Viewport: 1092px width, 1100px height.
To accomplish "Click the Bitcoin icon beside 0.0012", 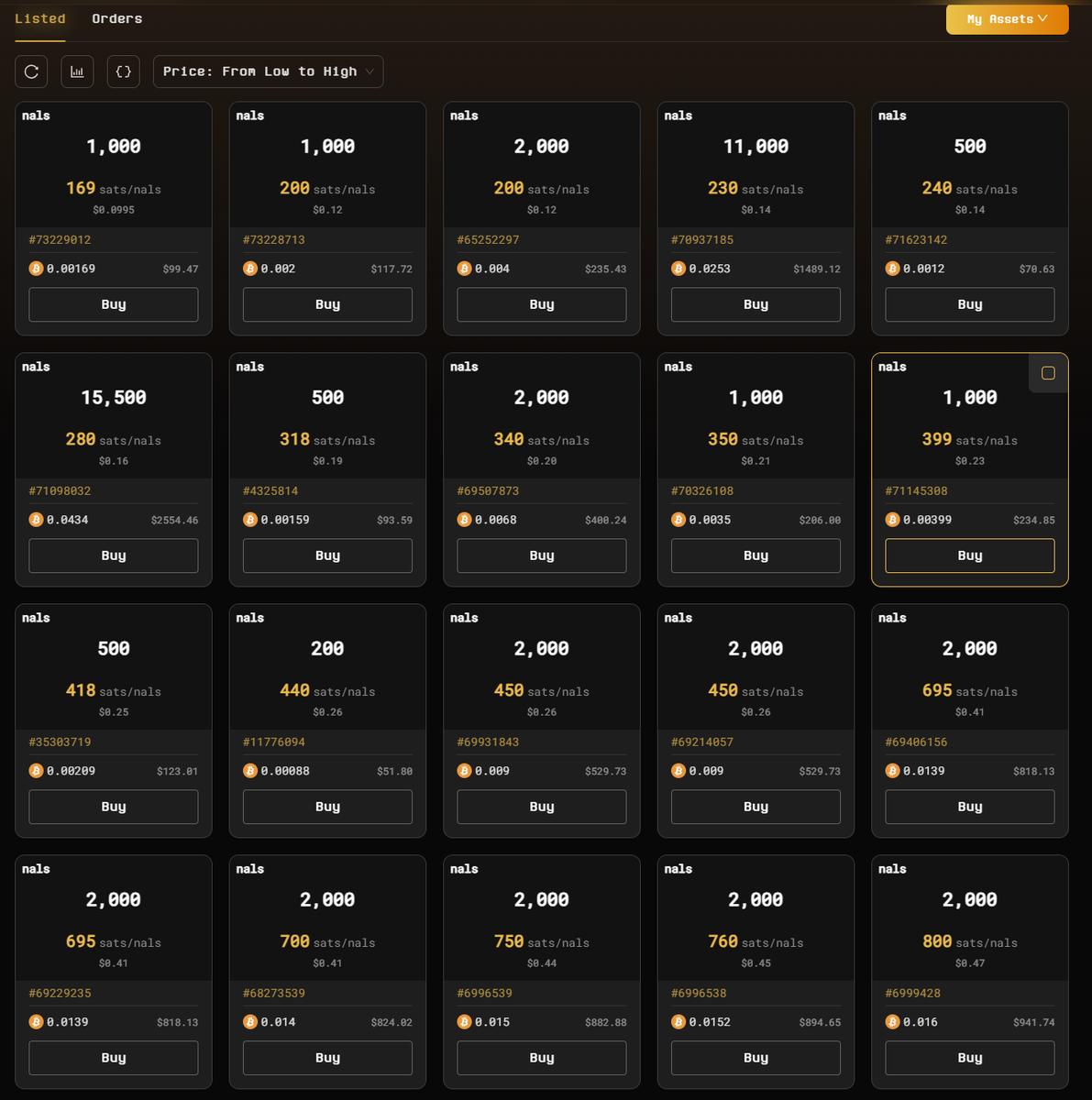I will pyautogui.click(x=892, y=269).
